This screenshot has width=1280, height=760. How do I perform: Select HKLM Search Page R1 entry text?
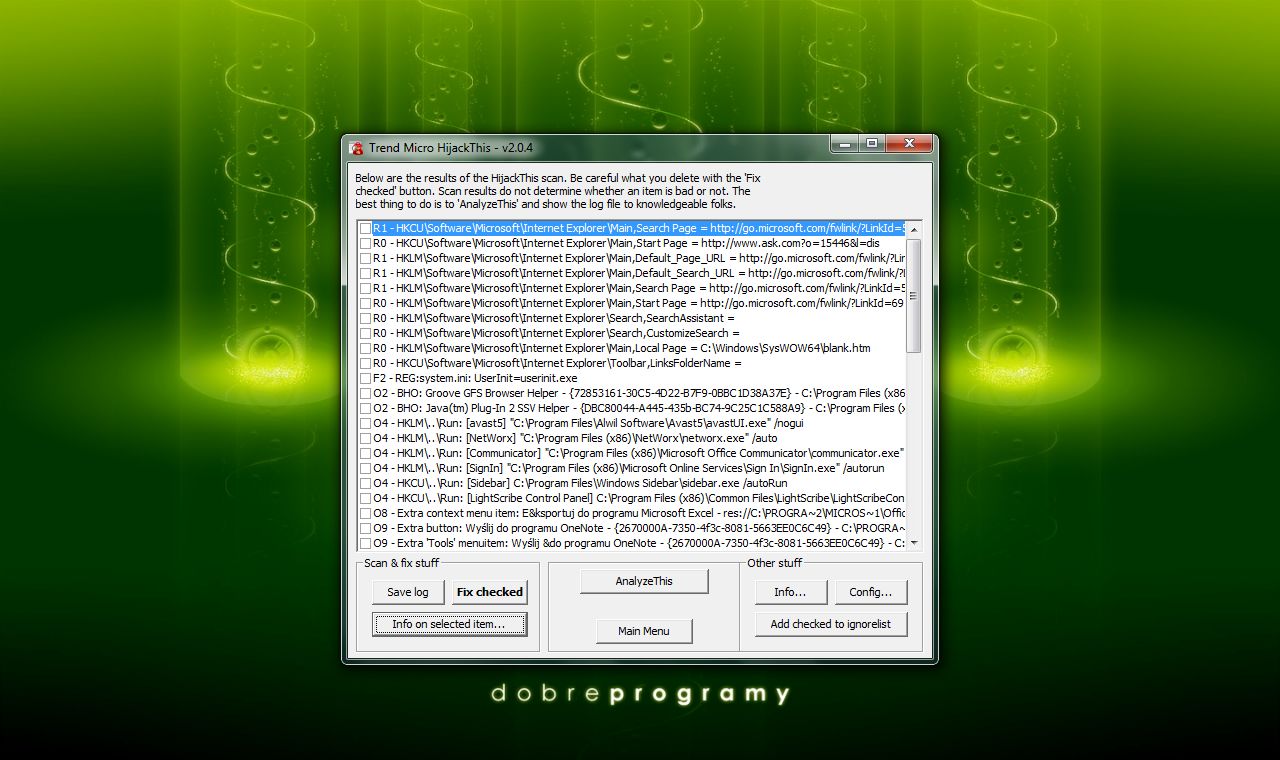click(639, 288)
